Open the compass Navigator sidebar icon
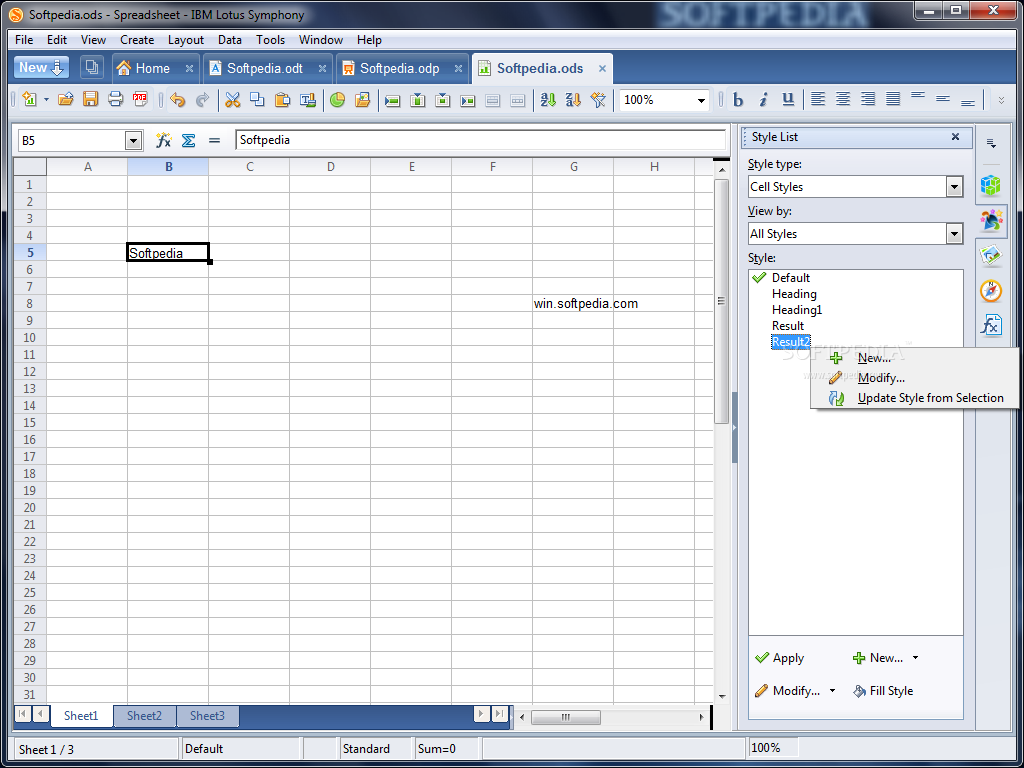 pos(991,291)
